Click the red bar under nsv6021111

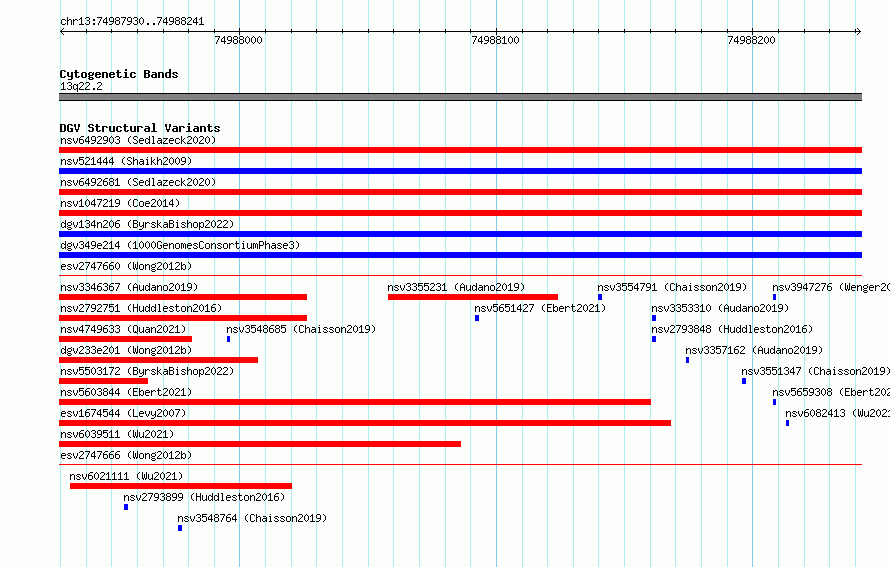coord(180,486)
